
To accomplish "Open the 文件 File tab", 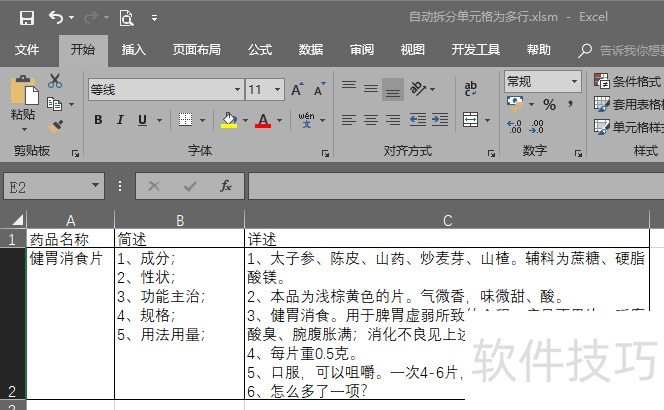I will (27, 50).
